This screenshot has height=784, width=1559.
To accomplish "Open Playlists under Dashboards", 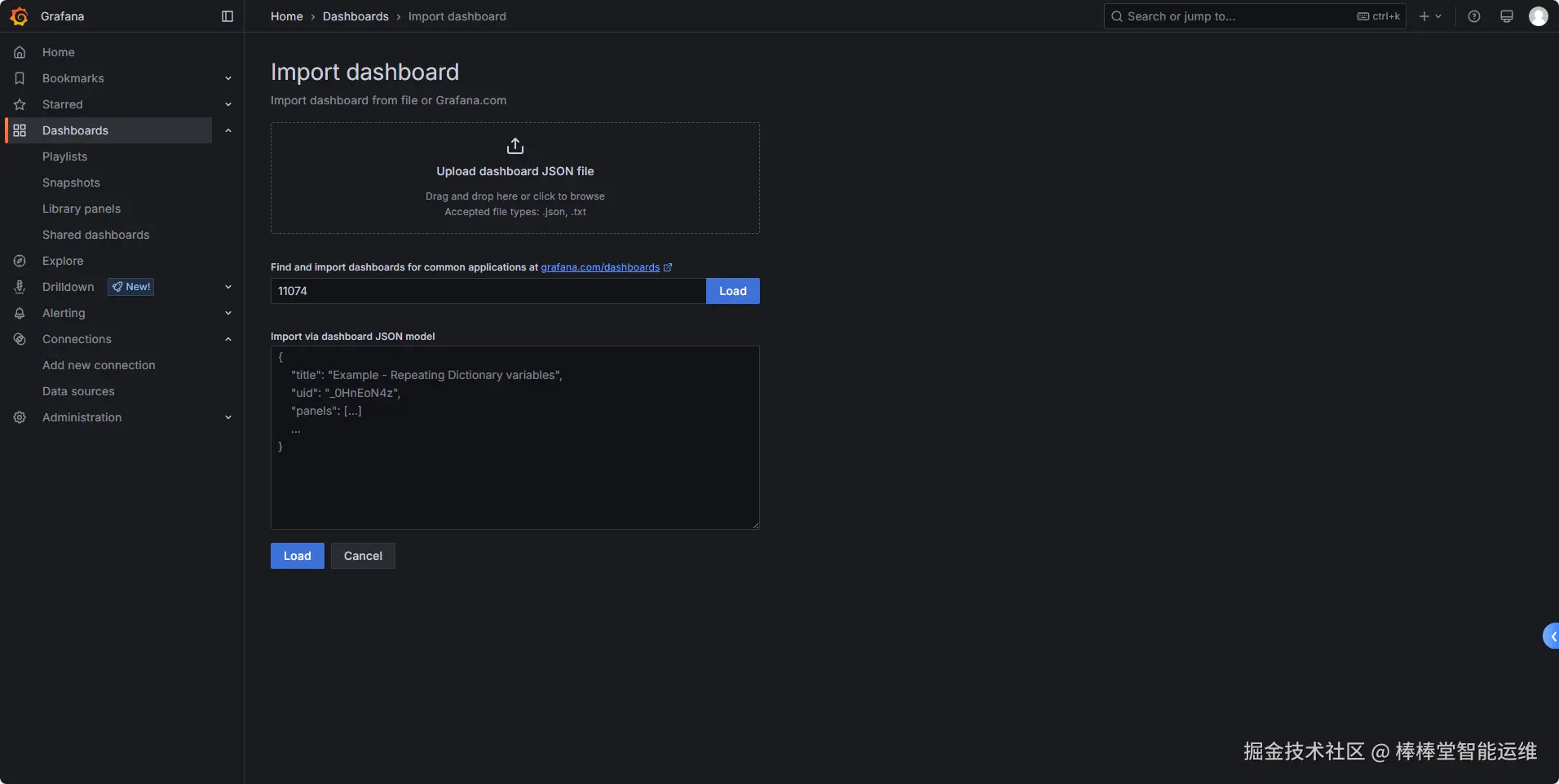I will [65, 156].
